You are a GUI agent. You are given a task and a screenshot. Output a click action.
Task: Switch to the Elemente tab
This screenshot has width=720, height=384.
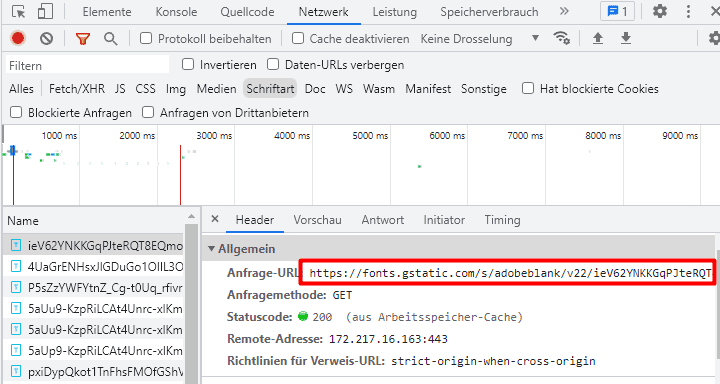[107, 12]
